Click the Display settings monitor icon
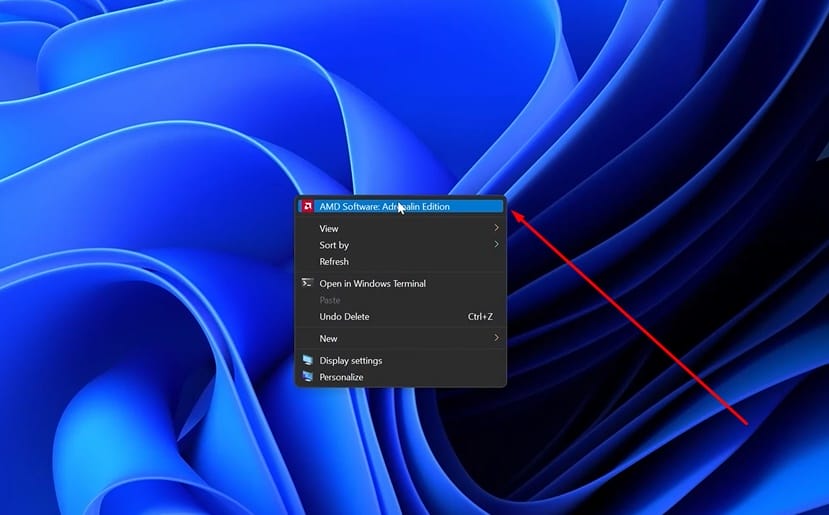This screenshot has height=515, width=829. click(308, 360)
